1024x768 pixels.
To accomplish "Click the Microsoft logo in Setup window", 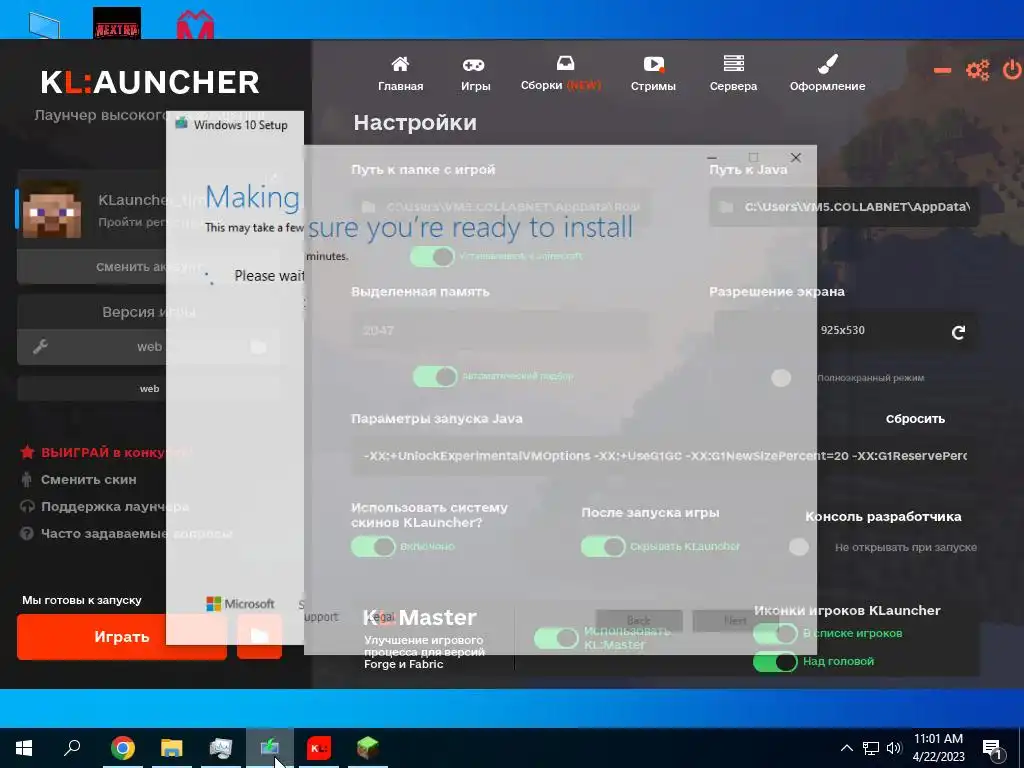I will pos(240,603).
